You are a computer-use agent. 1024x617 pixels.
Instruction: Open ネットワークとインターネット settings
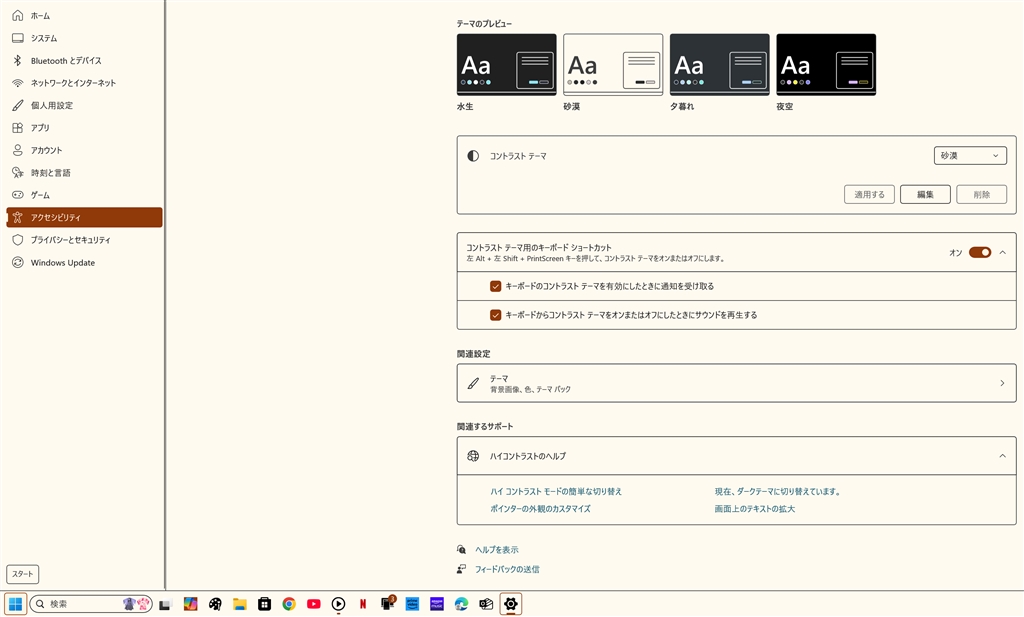click(72, 83)
